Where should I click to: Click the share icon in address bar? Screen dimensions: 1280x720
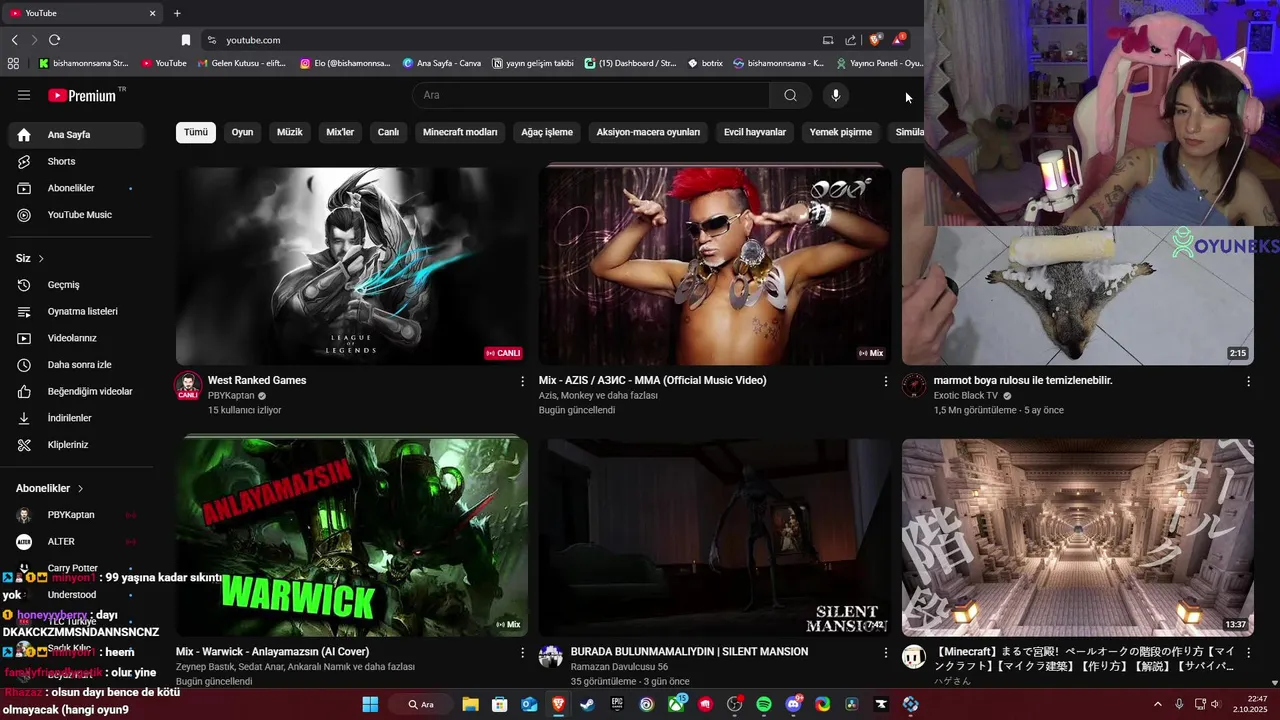[x=850, y=40]
